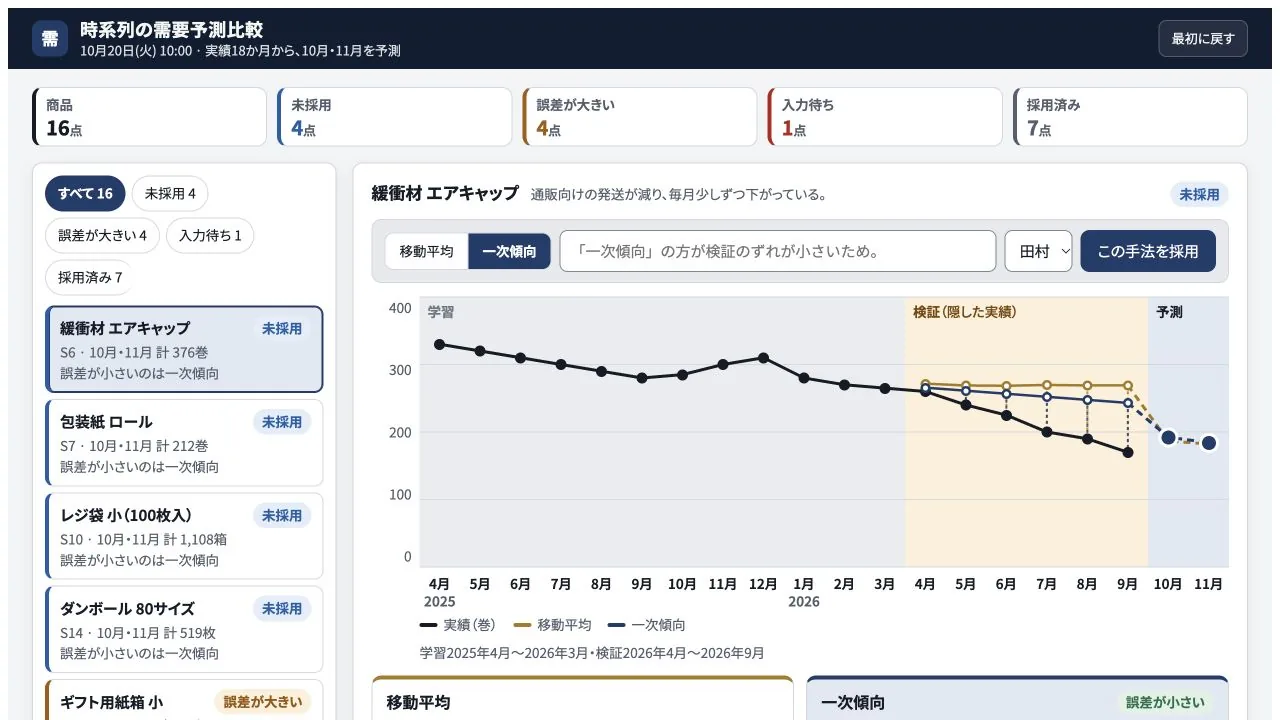Select 一次傾向 in the method toggle
Screen dimensions: 1280x720
509,251
